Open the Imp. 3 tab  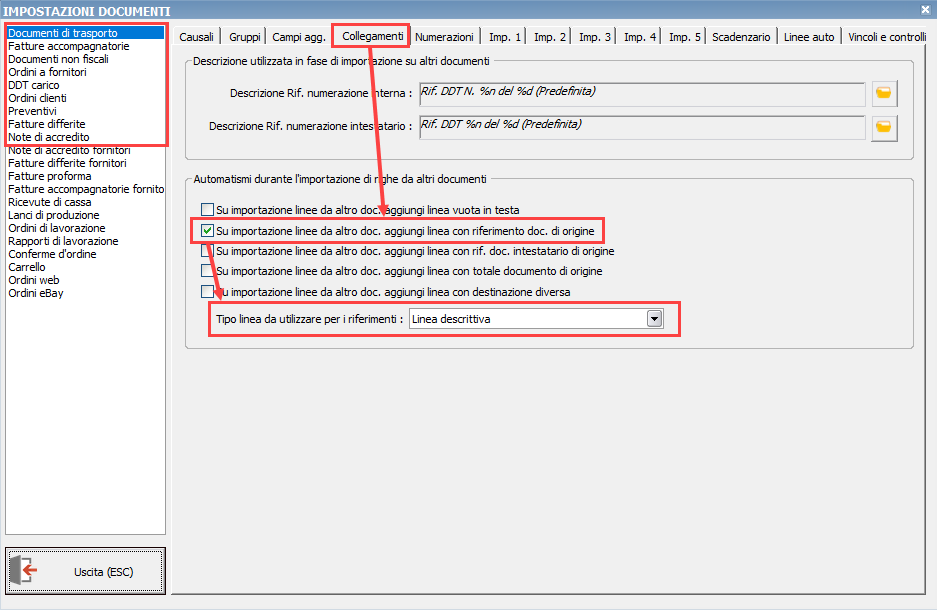(x=595, y=37)
